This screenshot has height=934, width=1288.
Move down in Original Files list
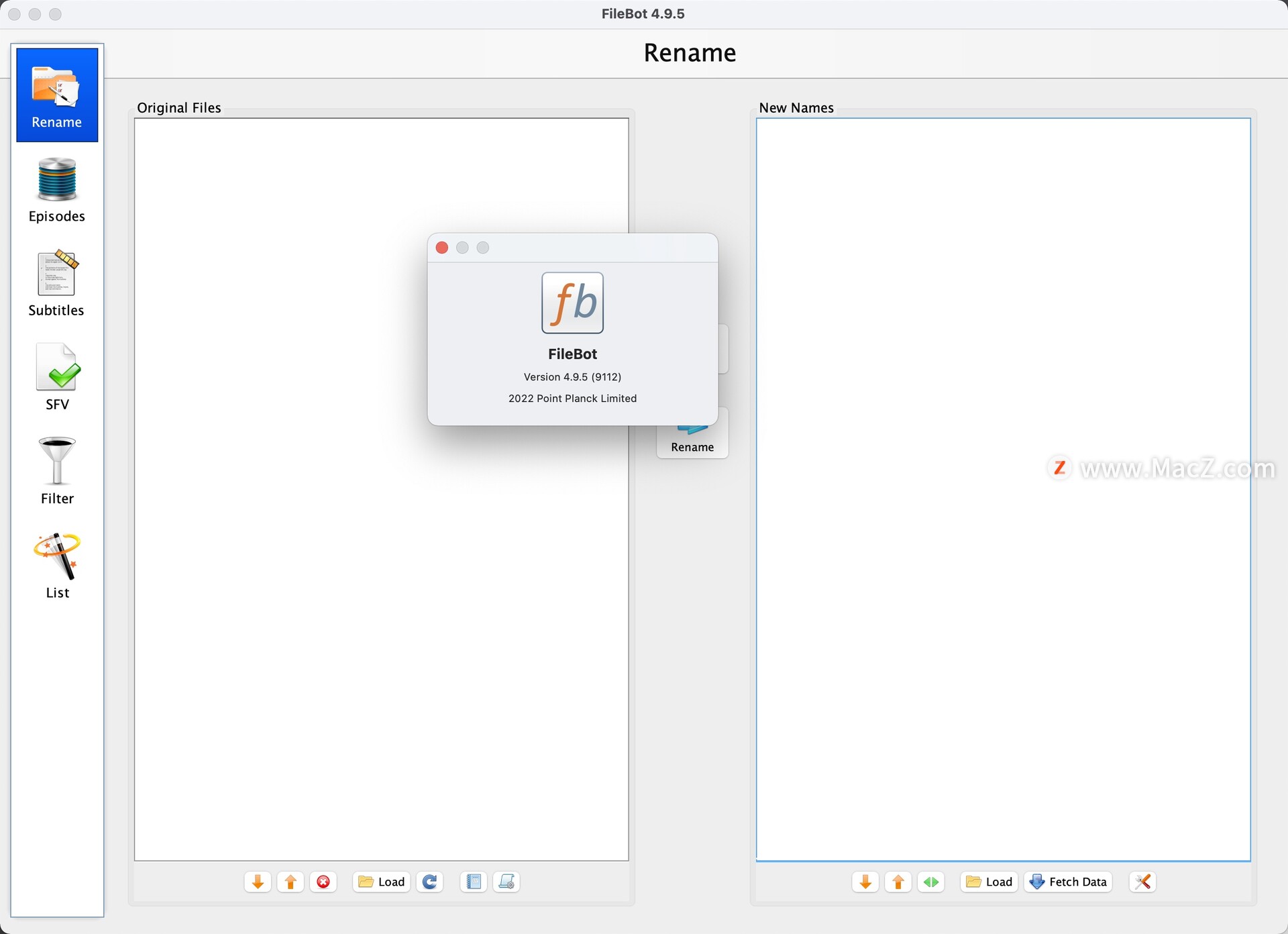pyautogui.click(x=258, y=882)
